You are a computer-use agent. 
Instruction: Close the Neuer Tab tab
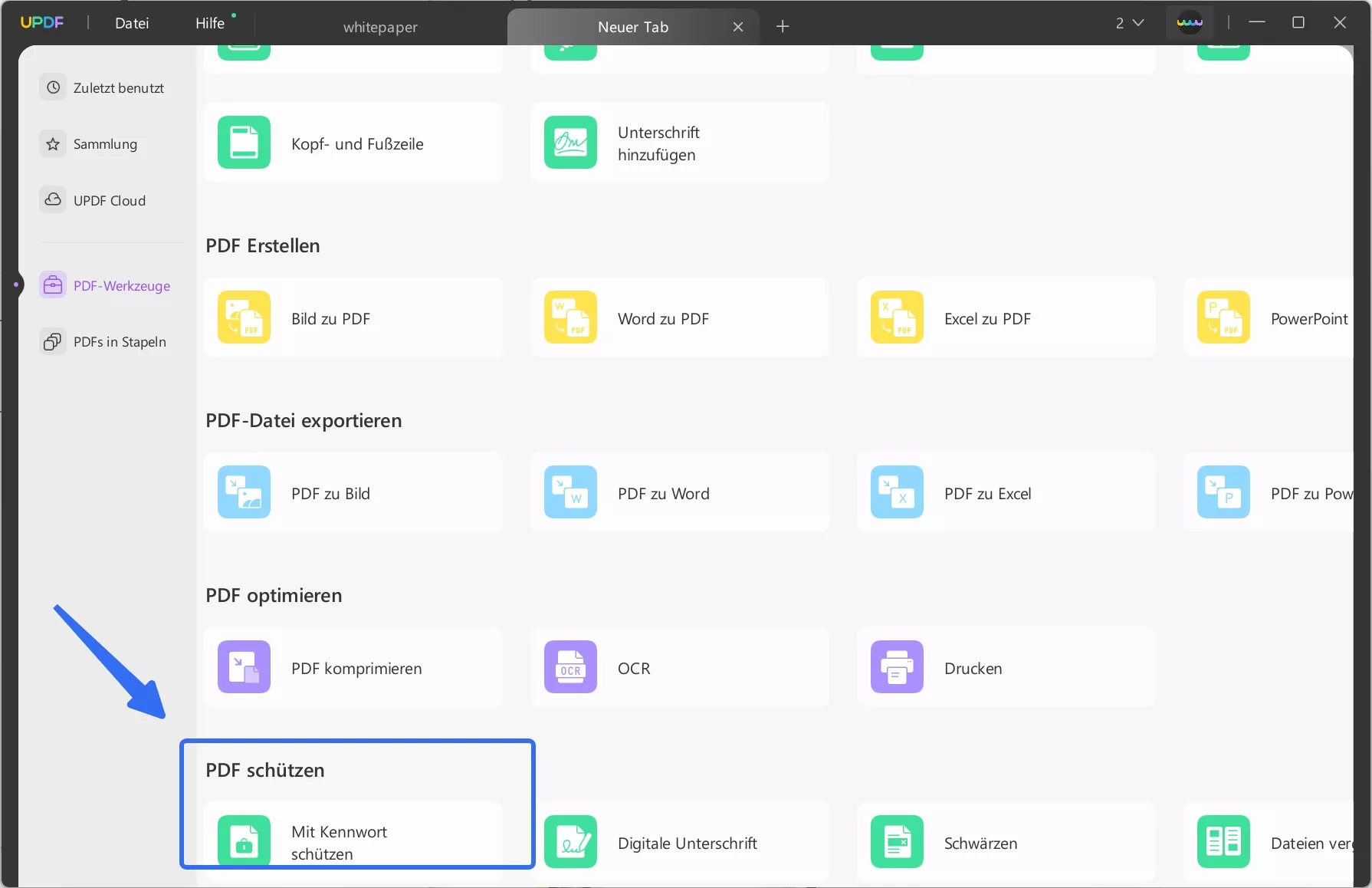point(738,27)
